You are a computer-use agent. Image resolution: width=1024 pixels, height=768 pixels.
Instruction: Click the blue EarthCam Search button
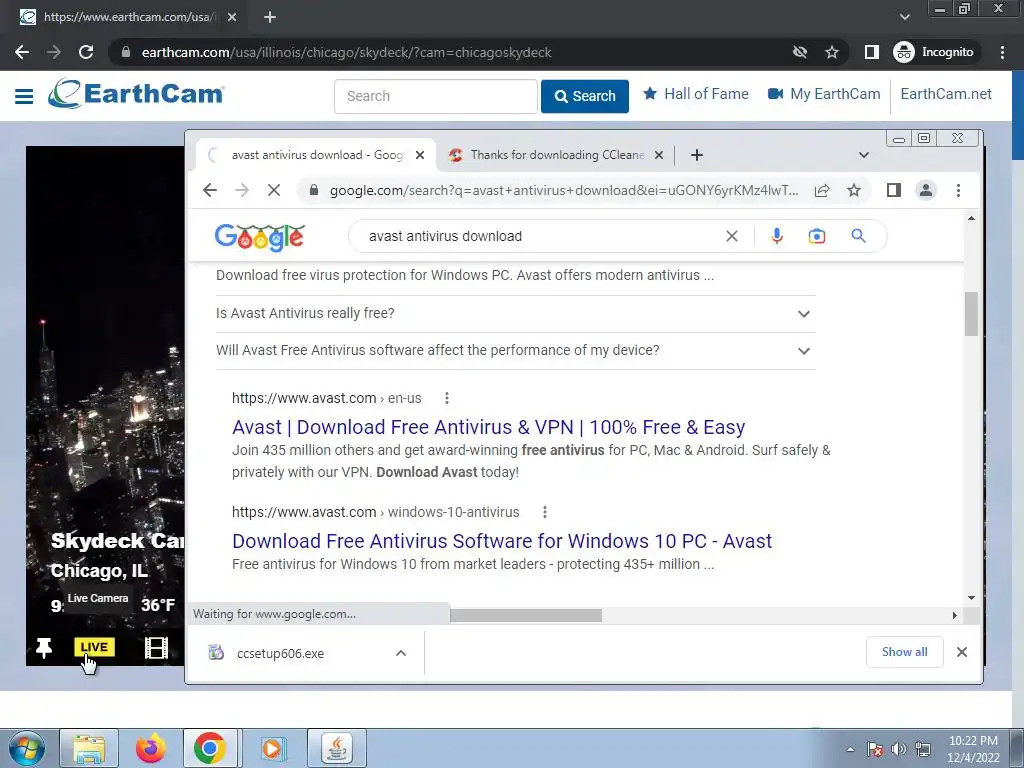pyautogui.click(x=584, y=96)
